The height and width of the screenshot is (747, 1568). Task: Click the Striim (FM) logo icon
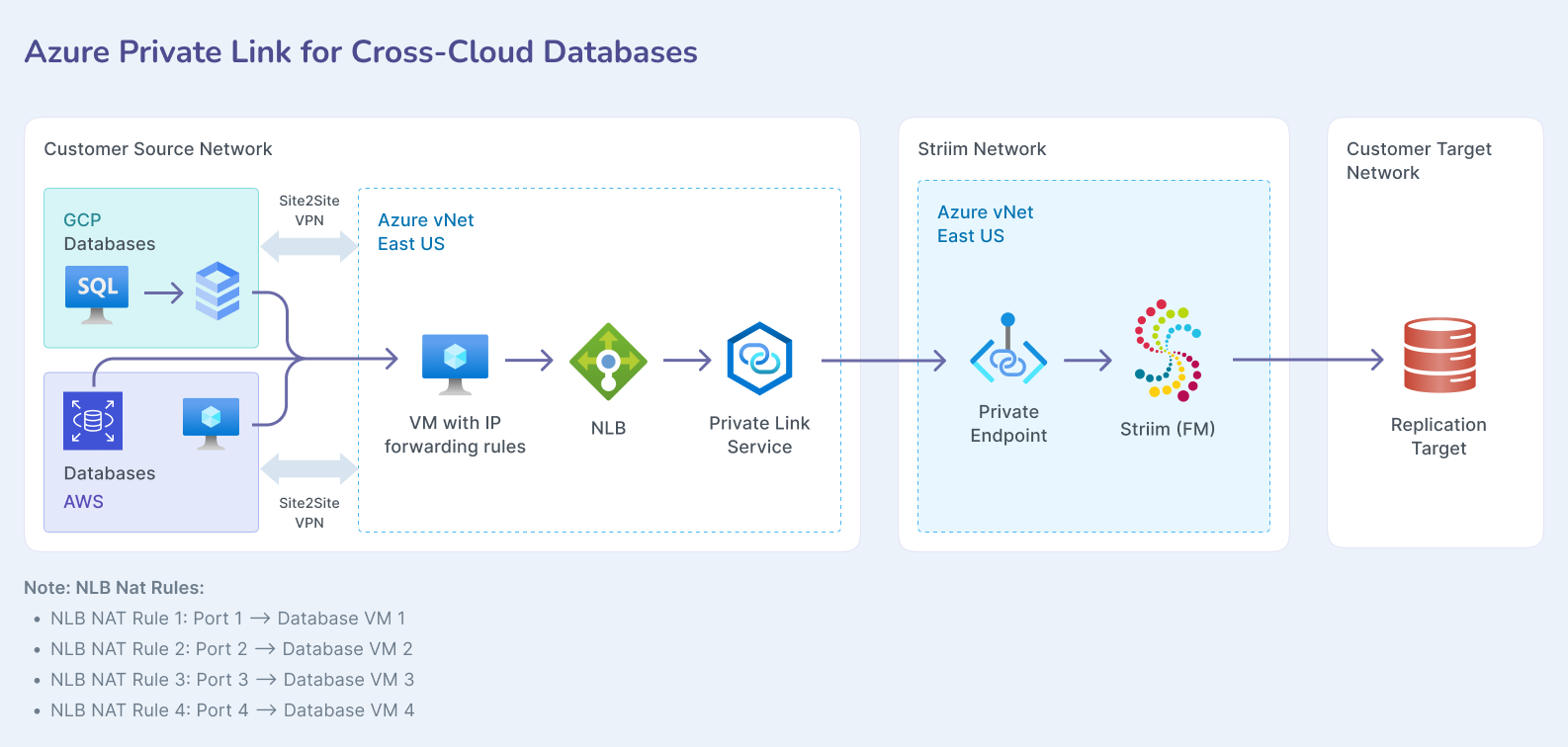pos(1168,350)
